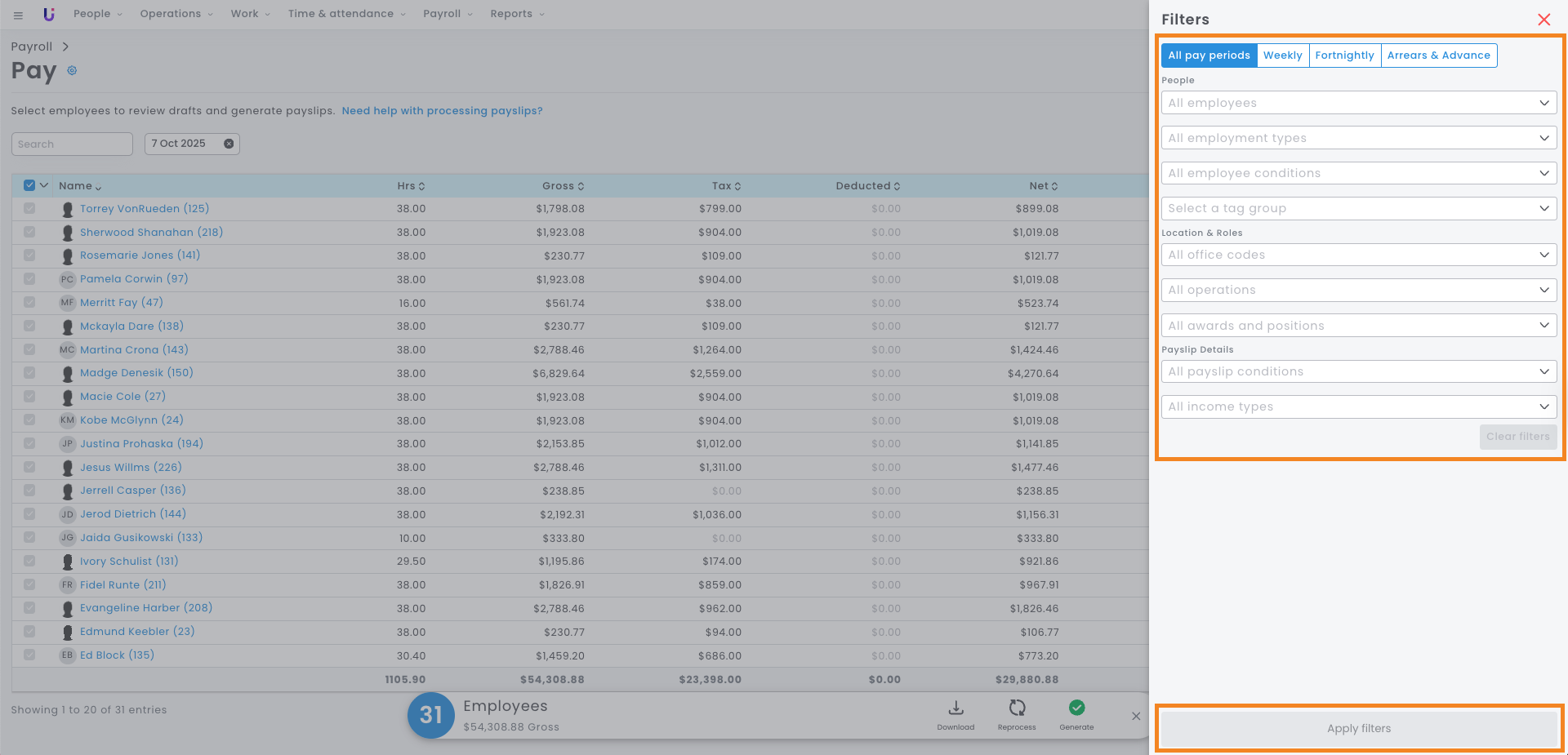This screenshot has height=755, width=1568.
Task: Open the payslip processing help link
Action: 442,111
